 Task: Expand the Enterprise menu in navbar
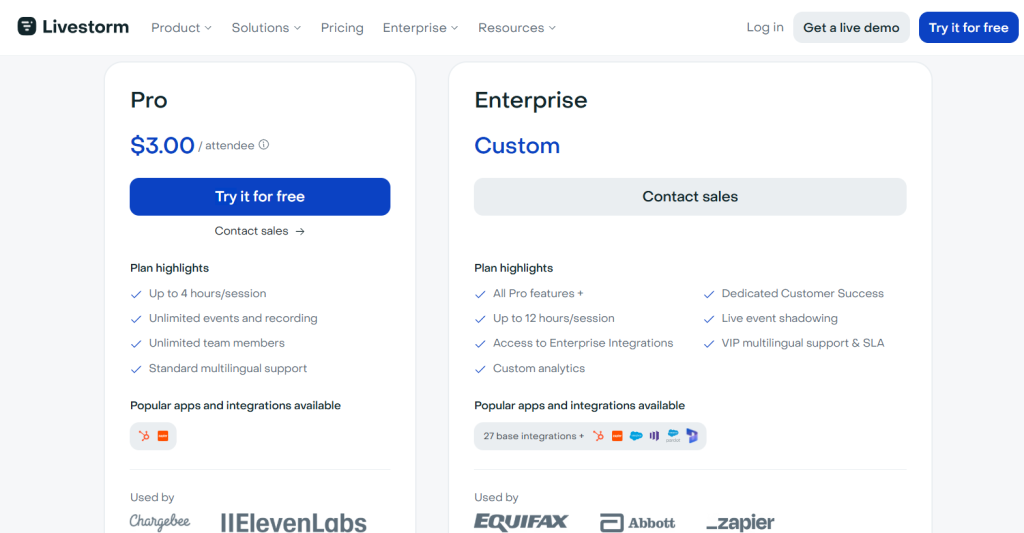(421, 27)
